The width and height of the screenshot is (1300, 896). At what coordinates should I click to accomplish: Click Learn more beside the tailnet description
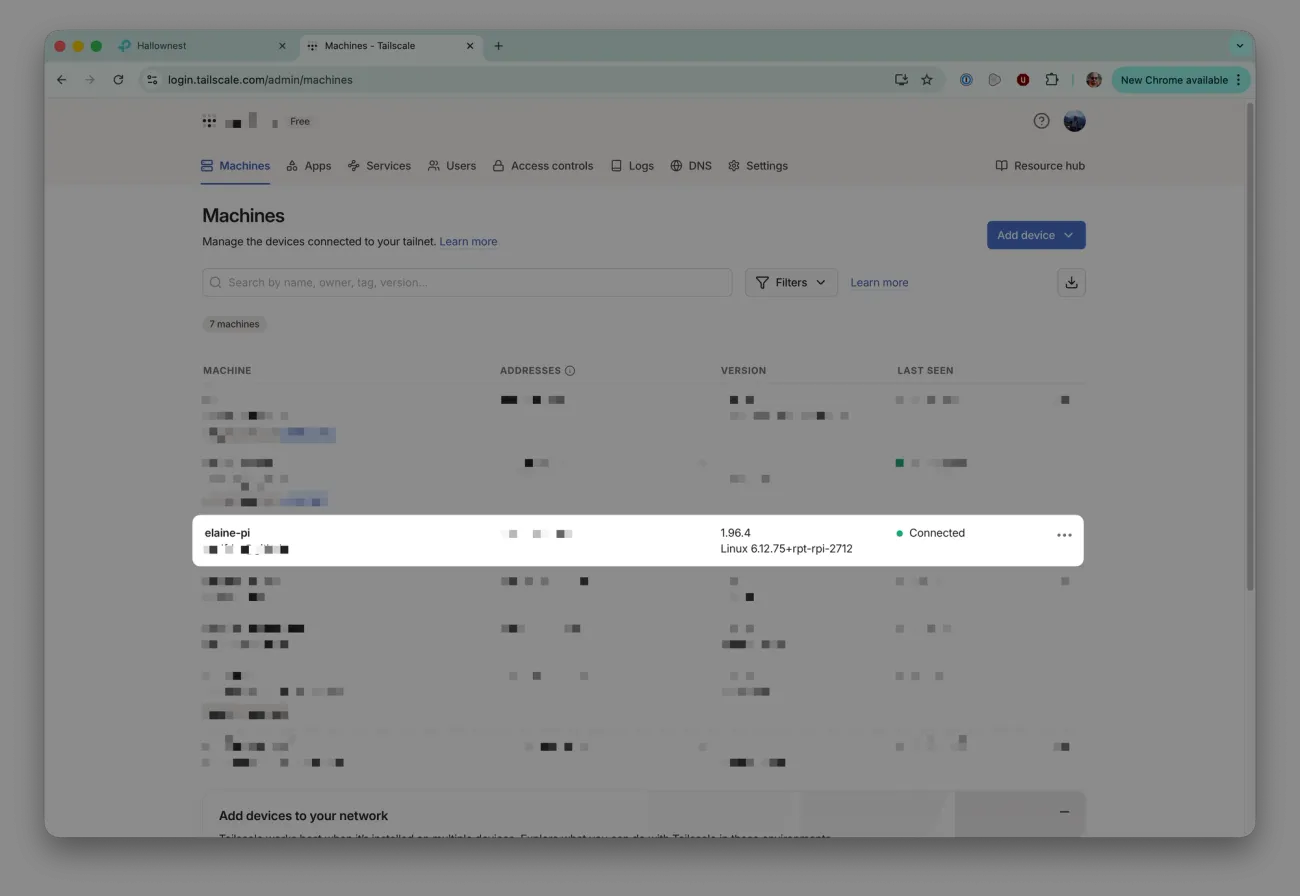(x=468, y=242)
